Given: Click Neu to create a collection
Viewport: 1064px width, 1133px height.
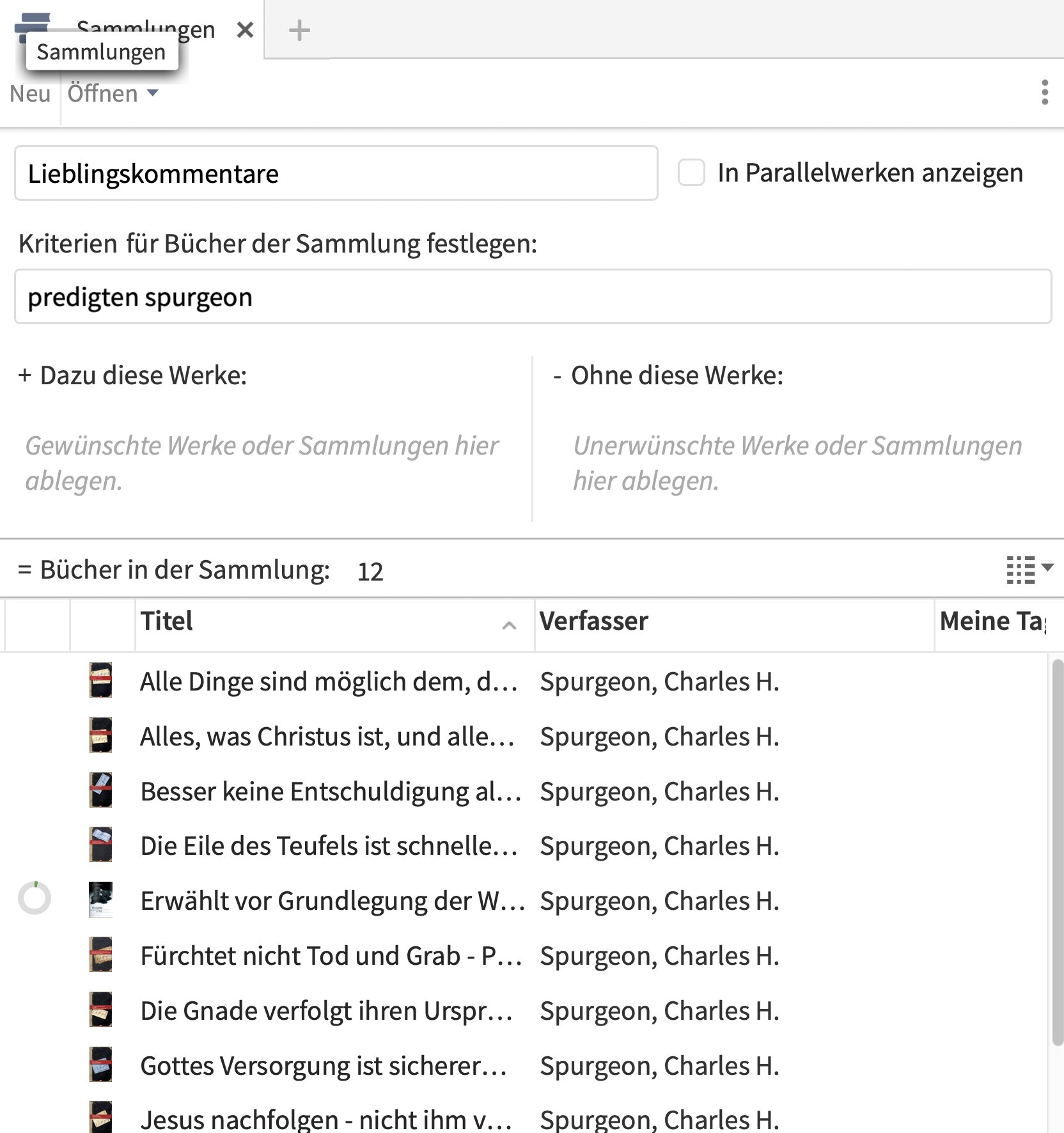Looking at the screenshot, I should (30, 93).
